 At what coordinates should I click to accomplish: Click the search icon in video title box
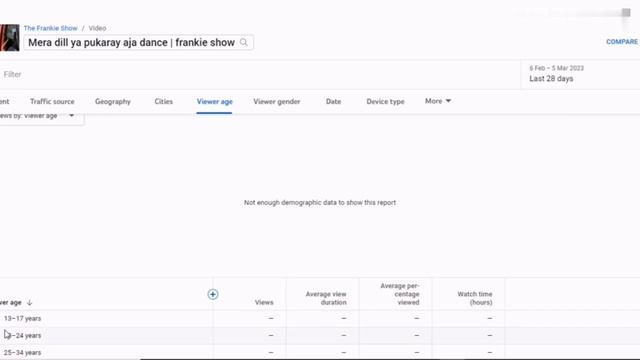pos(244,42)
